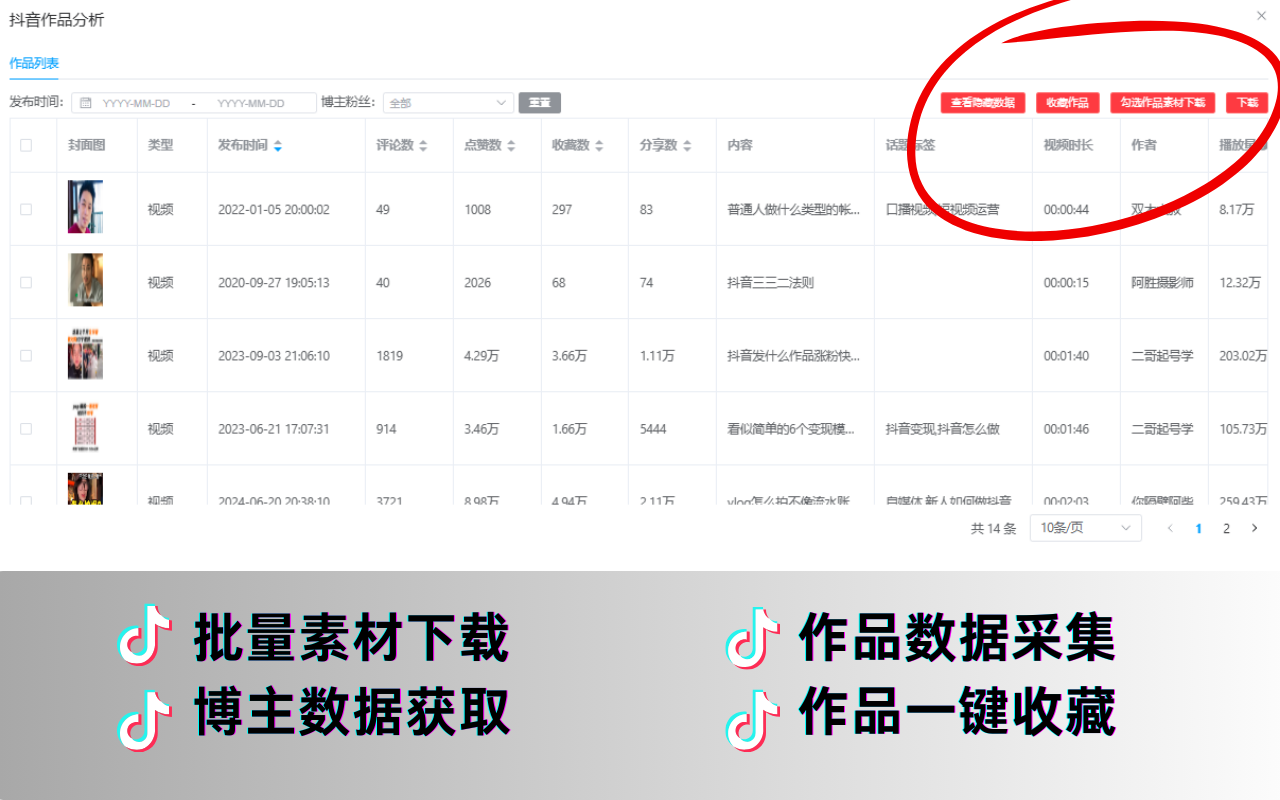
Task: Sort by 分享数 sort arrows
Action: (x=687, y=144)
